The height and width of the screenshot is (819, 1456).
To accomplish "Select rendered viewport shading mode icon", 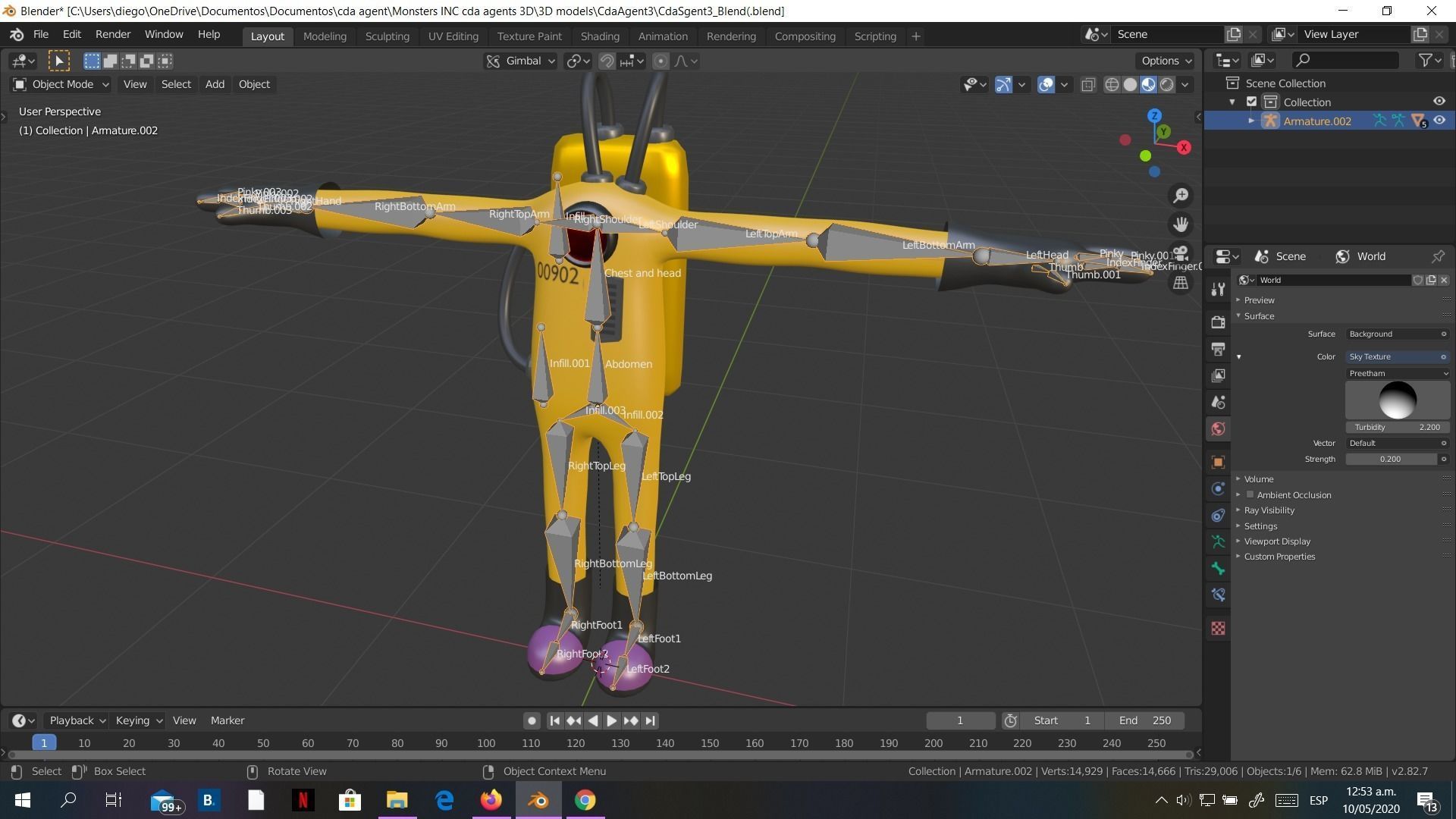I will pyautogui.click(x=1167, y=84).
